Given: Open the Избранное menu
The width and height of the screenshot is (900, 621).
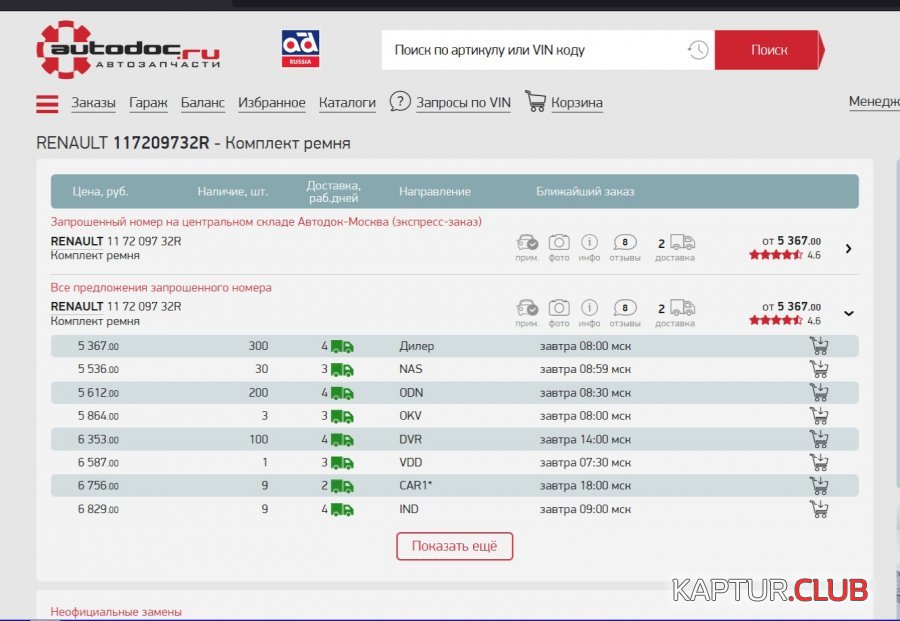Looking at the screenshot, I should 271,103.
